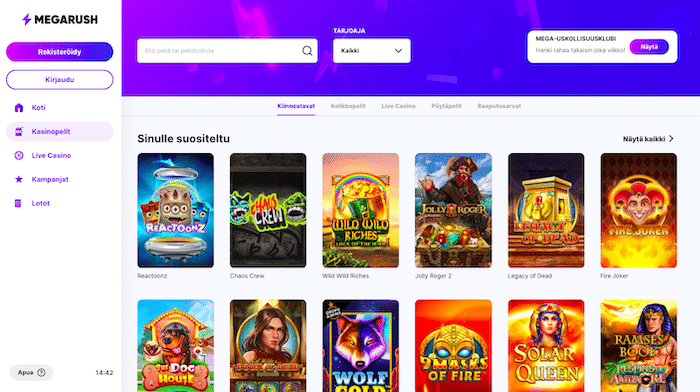Click the Apua help question mark icon

pyautogui.click(x=42, y=372)
